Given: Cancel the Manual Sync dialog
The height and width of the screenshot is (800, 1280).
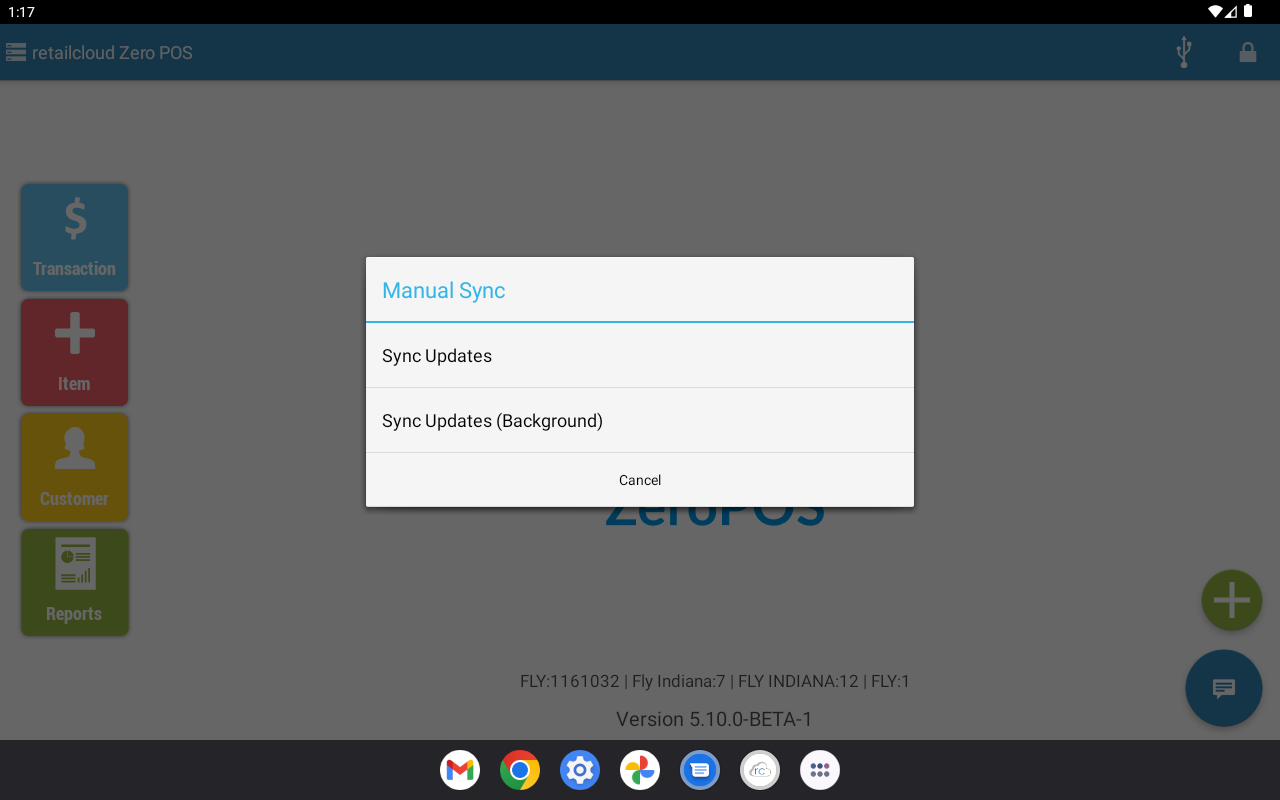Looking at the screenshot, I should pos(640,480).
